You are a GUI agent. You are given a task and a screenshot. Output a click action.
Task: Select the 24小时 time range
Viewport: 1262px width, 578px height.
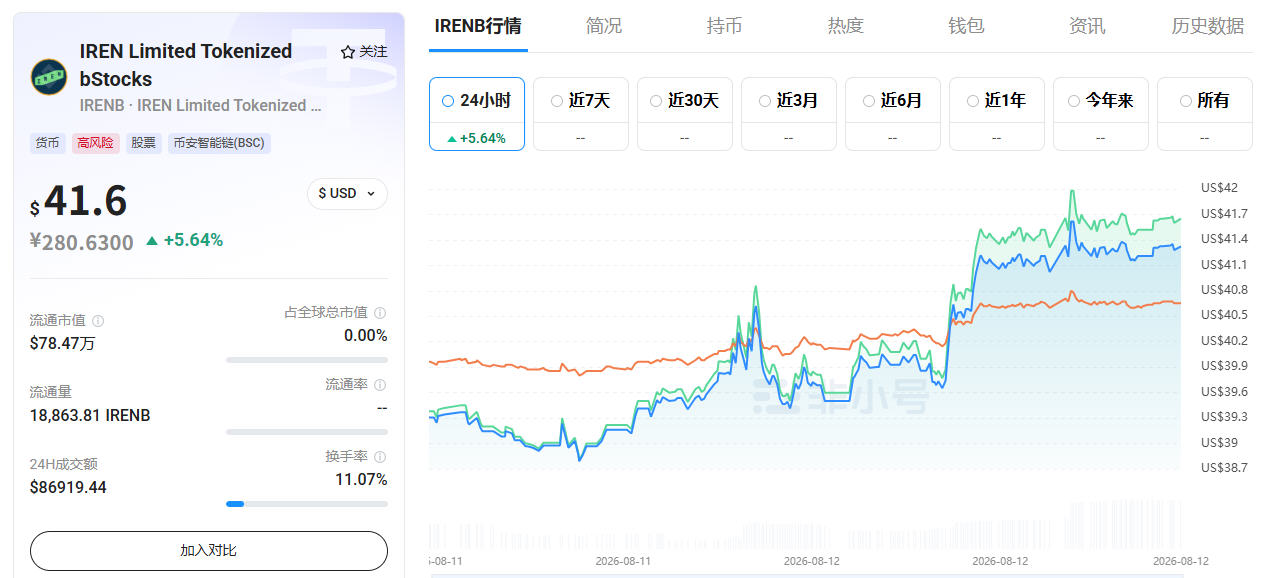(476, 114)
